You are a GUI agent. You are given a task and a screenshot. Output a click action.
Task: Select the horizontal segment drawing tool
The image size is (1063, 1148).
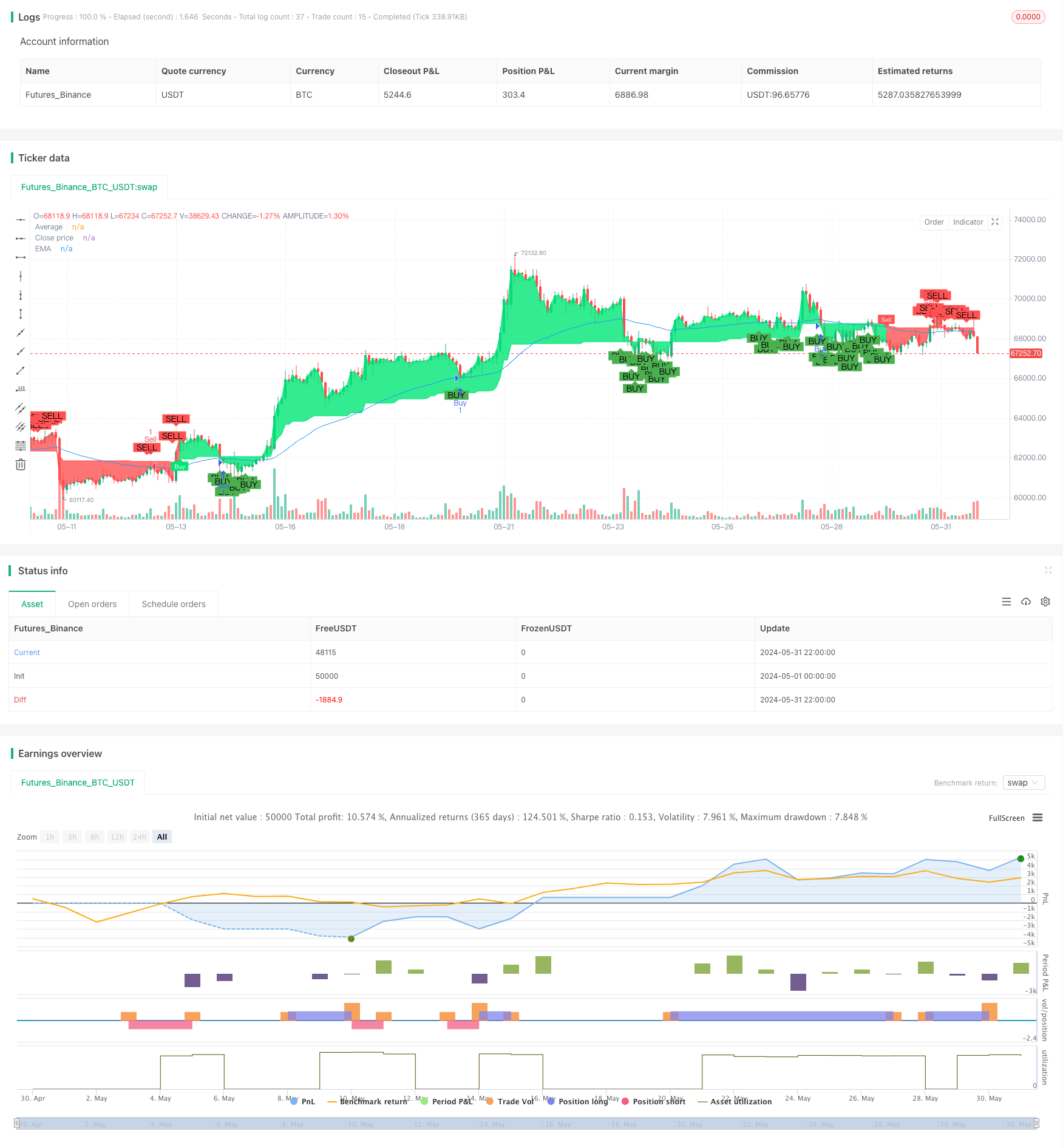pyautogui.click(x=21, y=257)
